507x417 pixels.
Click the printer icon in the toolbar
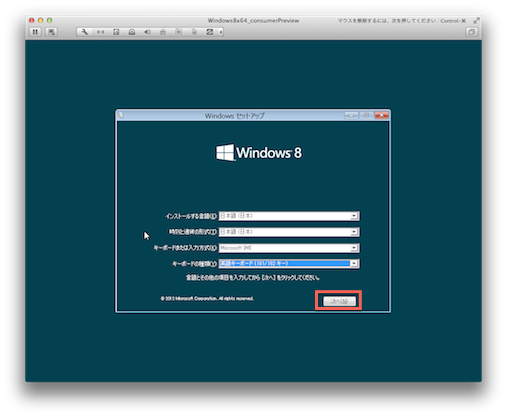(x=163, y=32)
